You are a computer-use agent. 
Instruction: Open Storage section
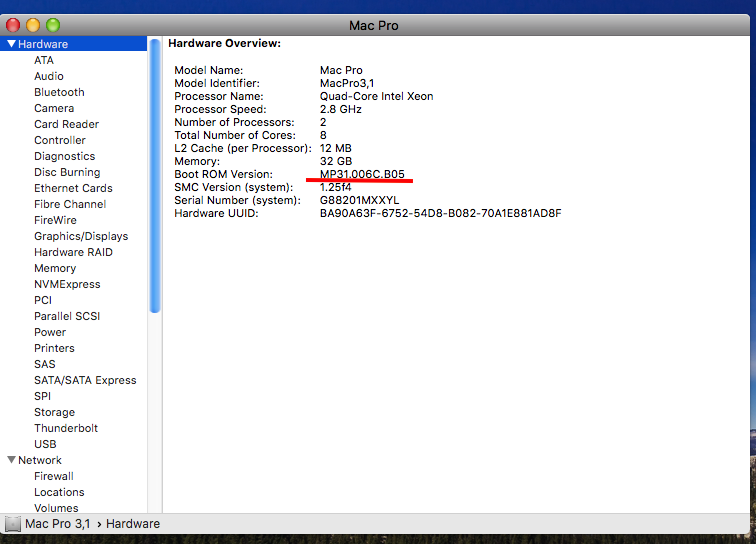(54, 412)
